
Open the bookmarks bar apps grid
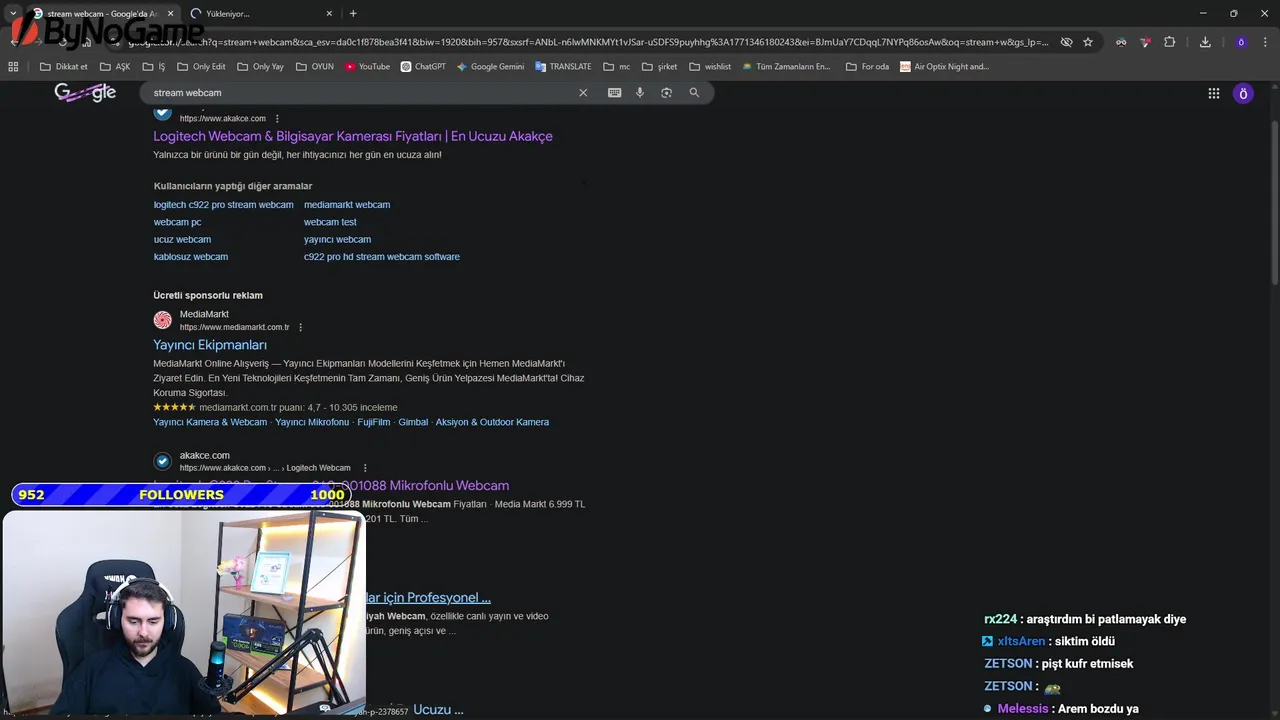[13, 66]
